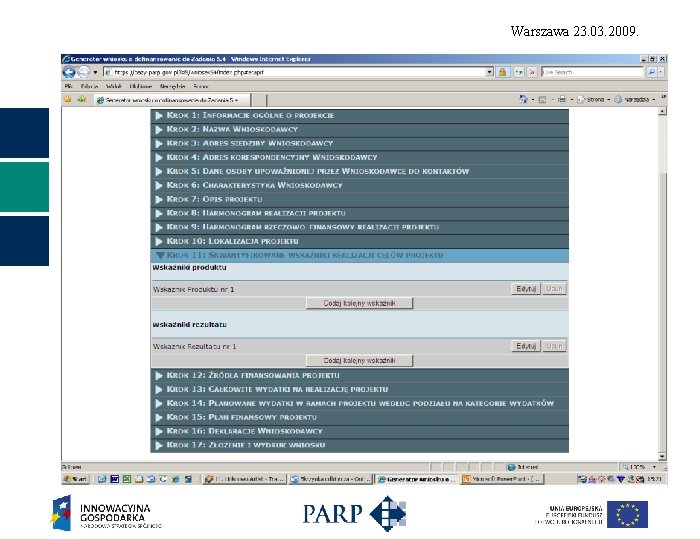Click the page scrollbar down arrow

[x=662, y=456]
